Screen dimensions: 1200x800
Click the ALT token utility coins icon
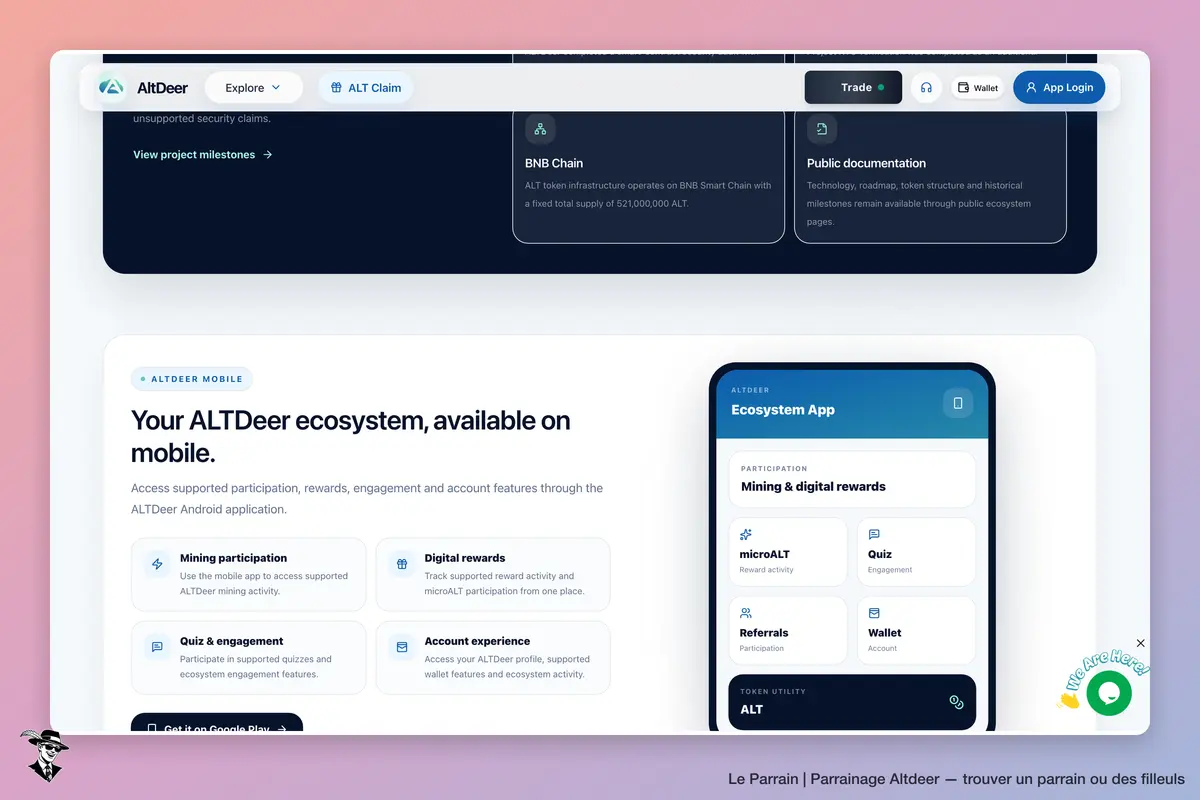[956, 702]
